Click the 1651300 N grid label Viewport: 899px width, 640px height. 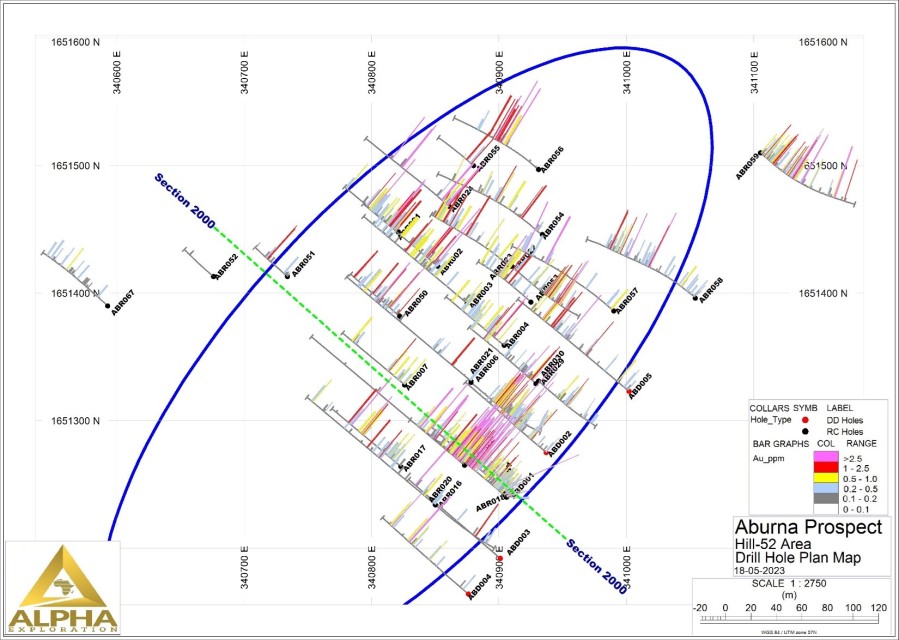pos(76,420)
